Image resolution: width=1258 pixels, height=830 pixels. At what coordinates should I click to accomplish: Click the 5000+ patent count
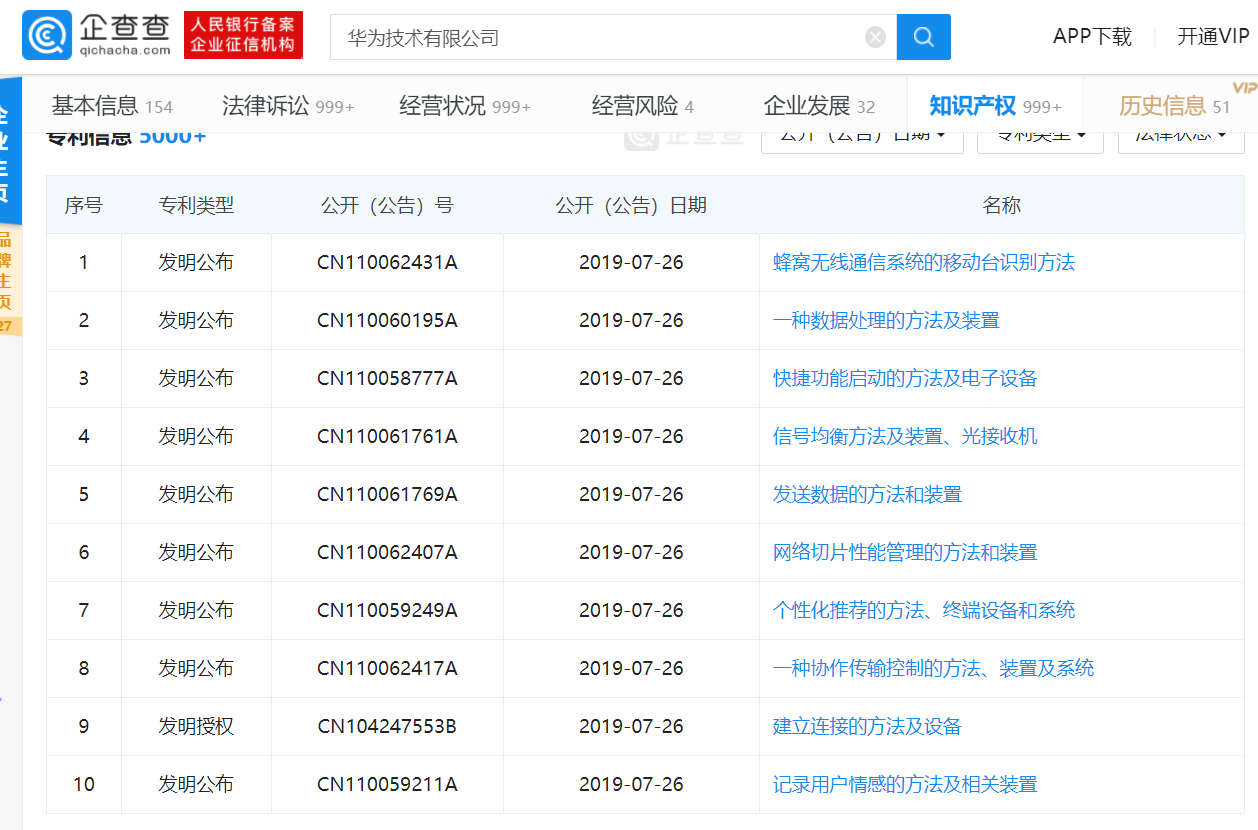pyautogui.click(x=172, y=137)
